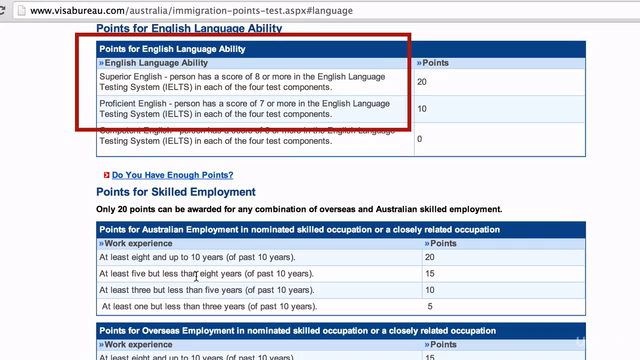Screen dimensions: 640x360
Task: Click the page document icon in address bar
Action: point(22,11)
